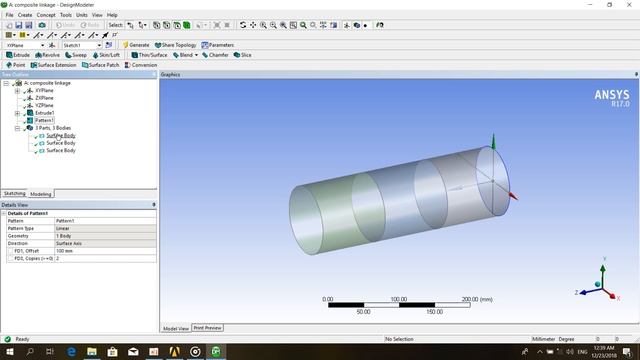This screenshot has width=640, height=360.
Task: Enable the Edges selection filter
Action: pyautogui.click(x=167, y=25)
